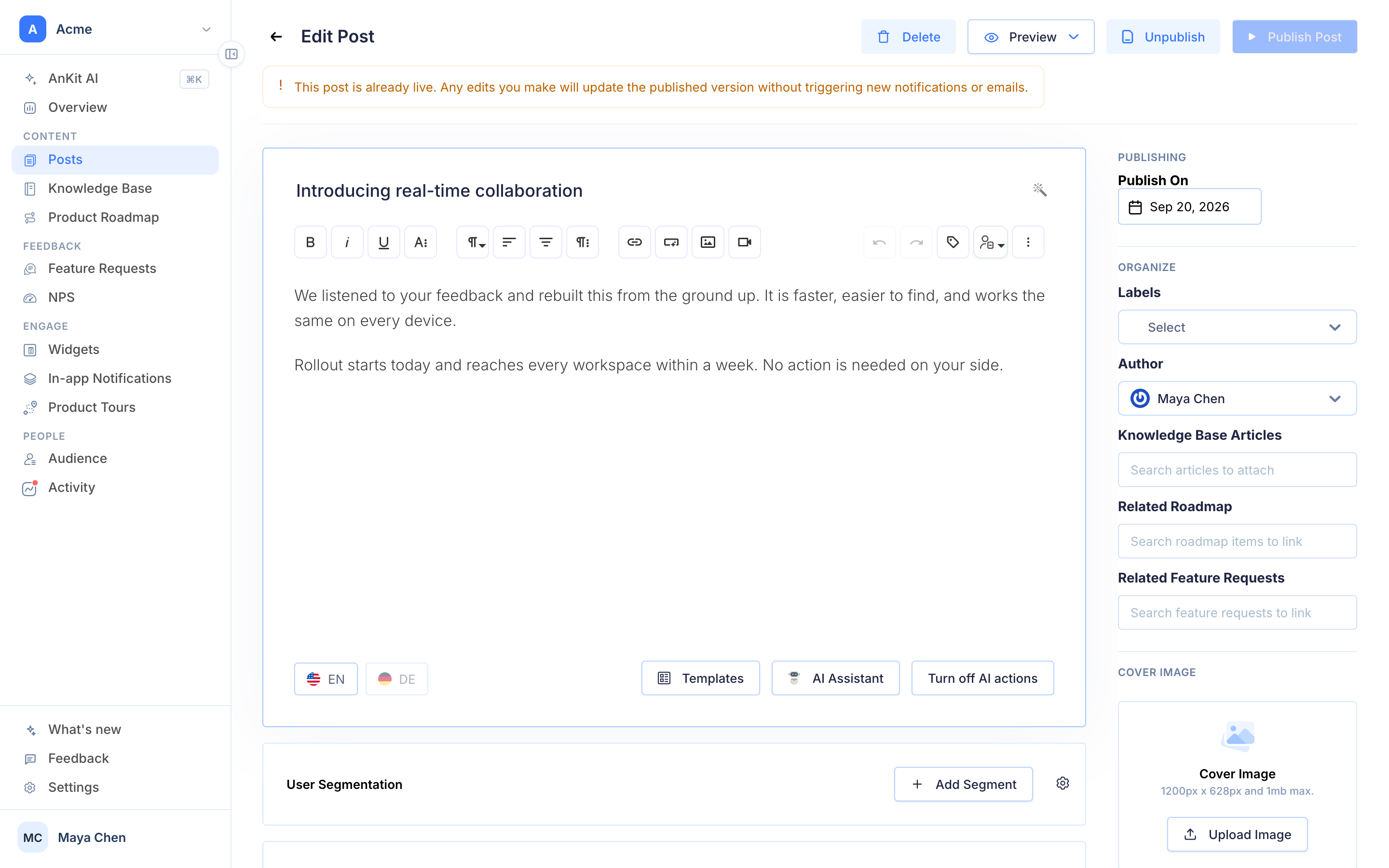The height and width of the screenshot is (868, 1389).
Task: Click the Unpublish button
Action: [x=1163, y=37]
